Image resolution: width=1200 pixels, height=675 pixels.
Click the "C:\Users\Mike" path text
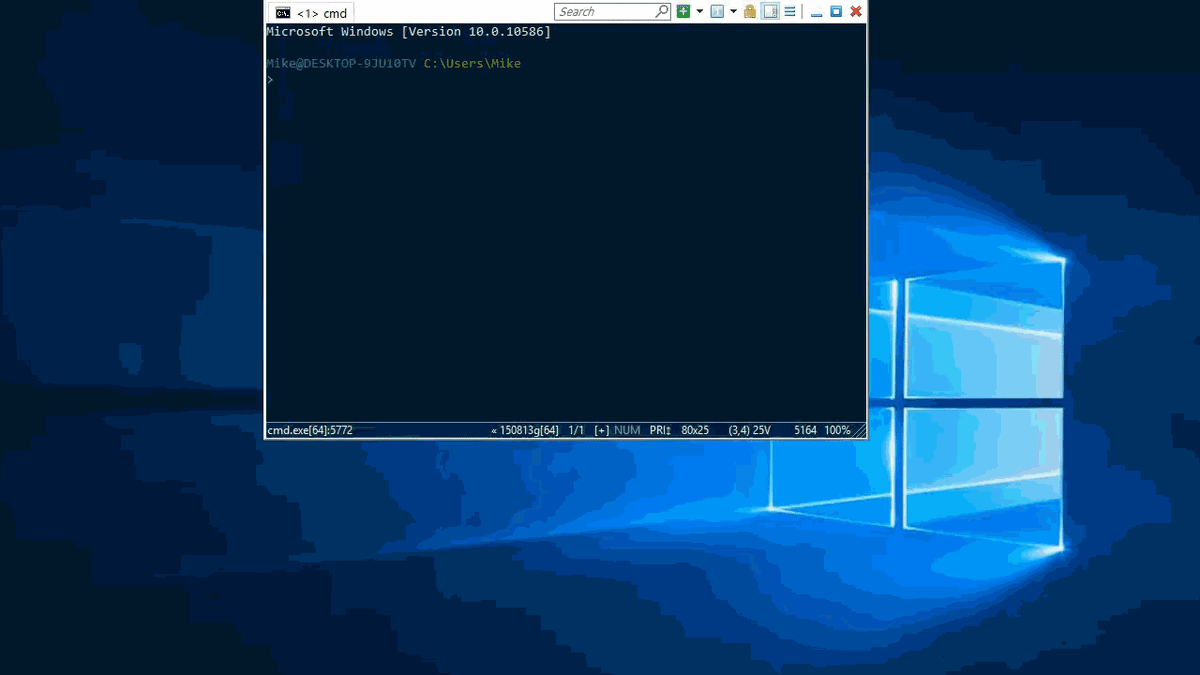pyautogui.click(x=472, y=64)
